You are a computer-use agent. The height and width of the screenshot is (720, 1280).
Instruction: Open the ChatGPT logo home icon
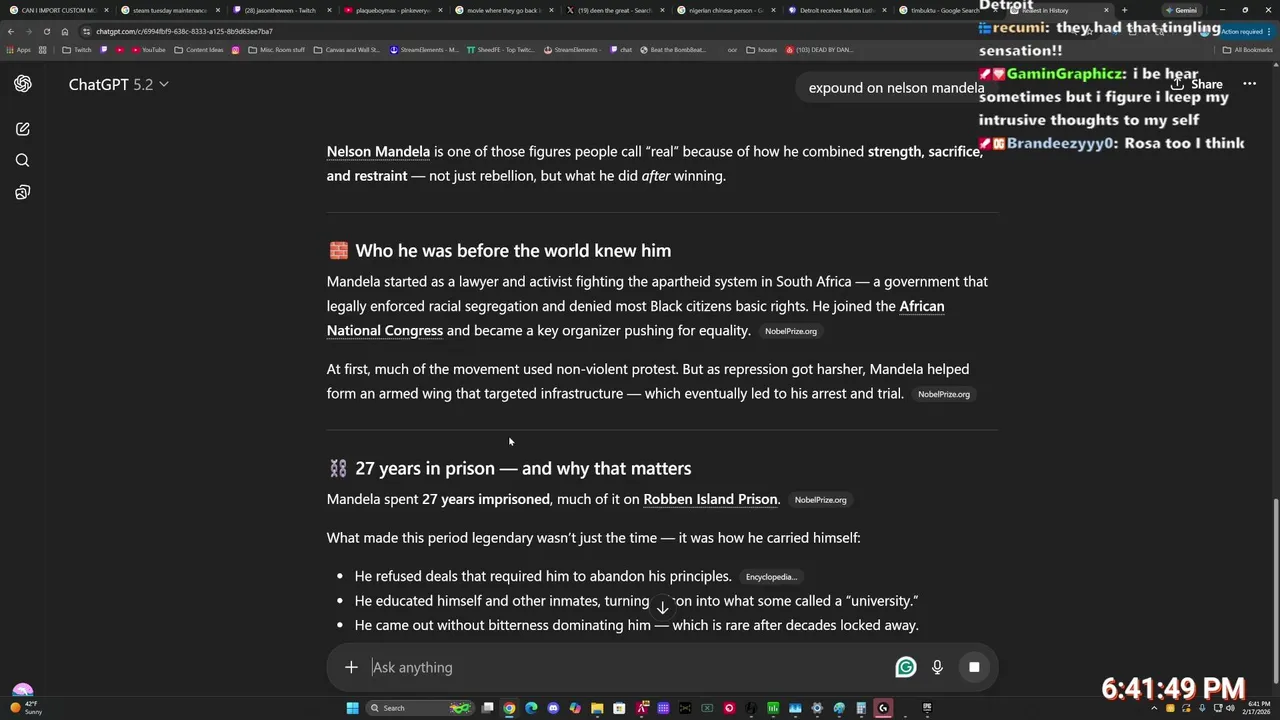click(23, 84)
